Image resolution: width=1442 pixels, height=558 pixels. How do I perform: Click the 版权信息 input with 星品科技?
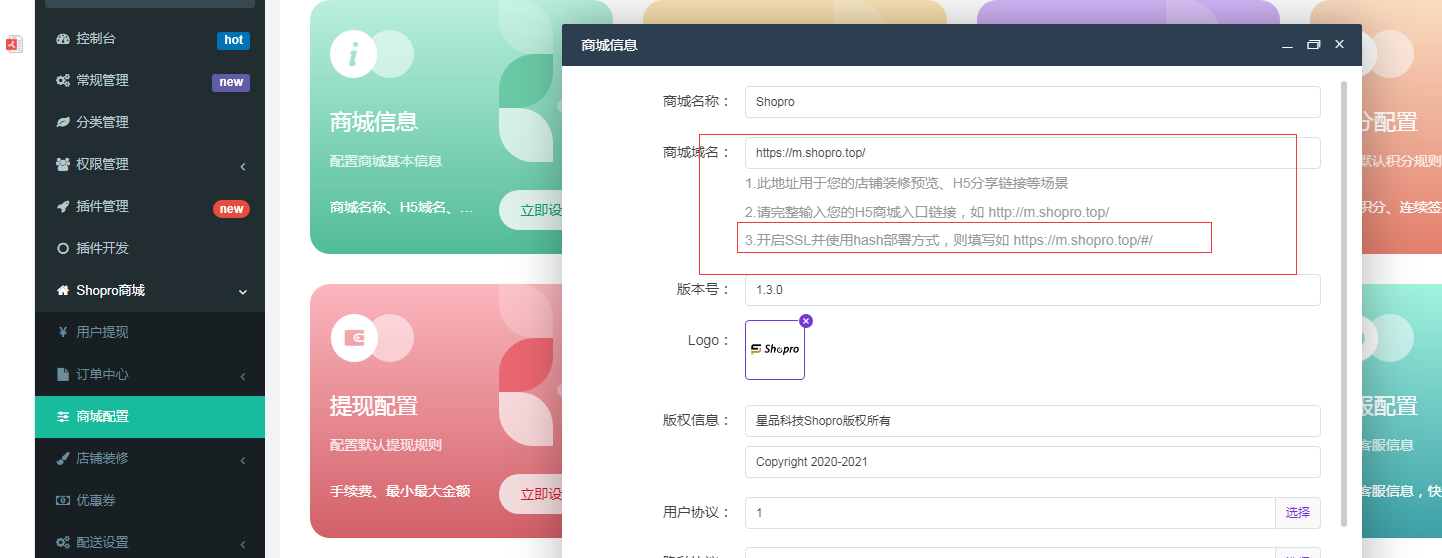(1033, 421)
